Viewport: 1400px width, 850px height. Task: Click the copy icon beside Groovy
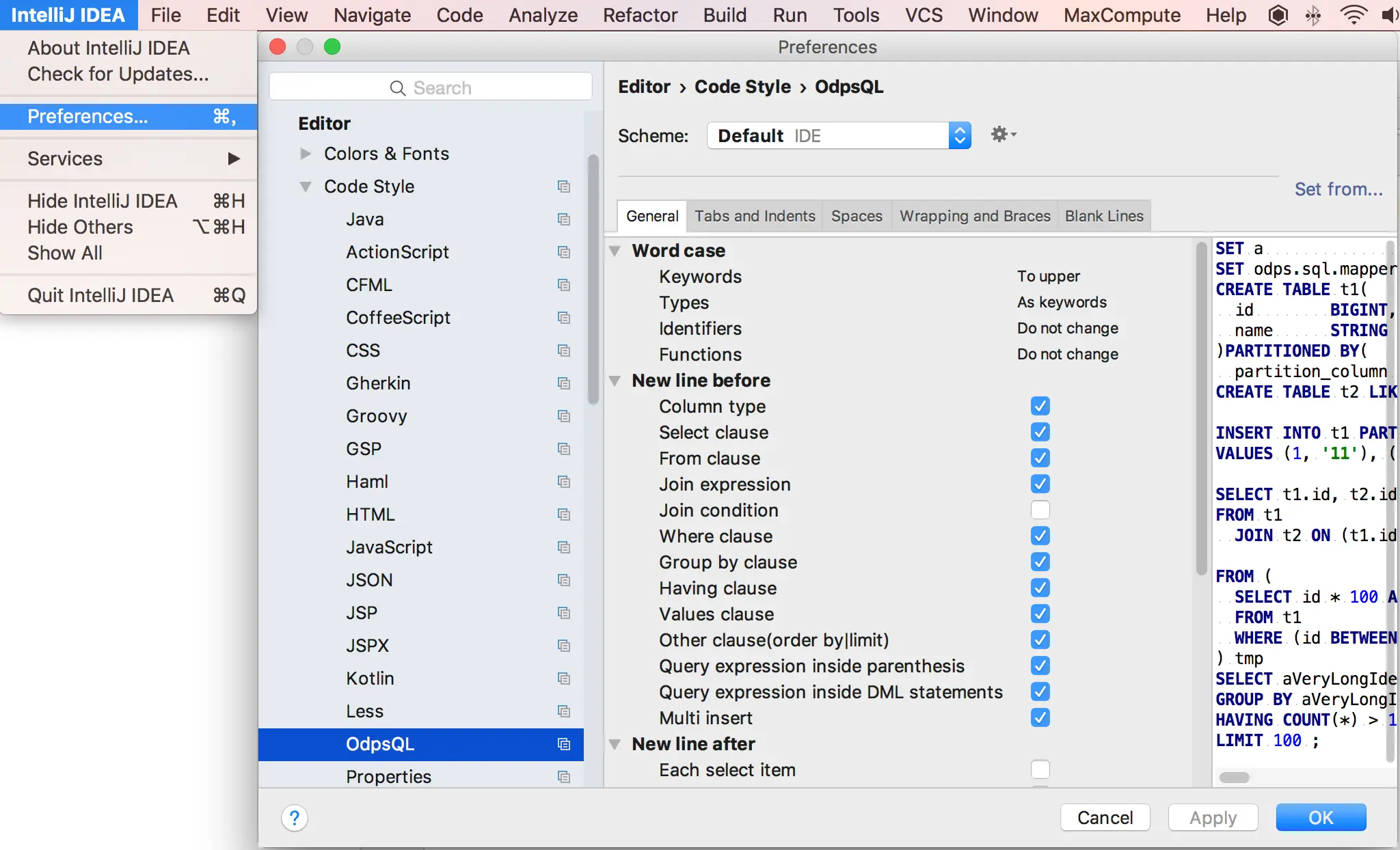[x=563, y=416]
